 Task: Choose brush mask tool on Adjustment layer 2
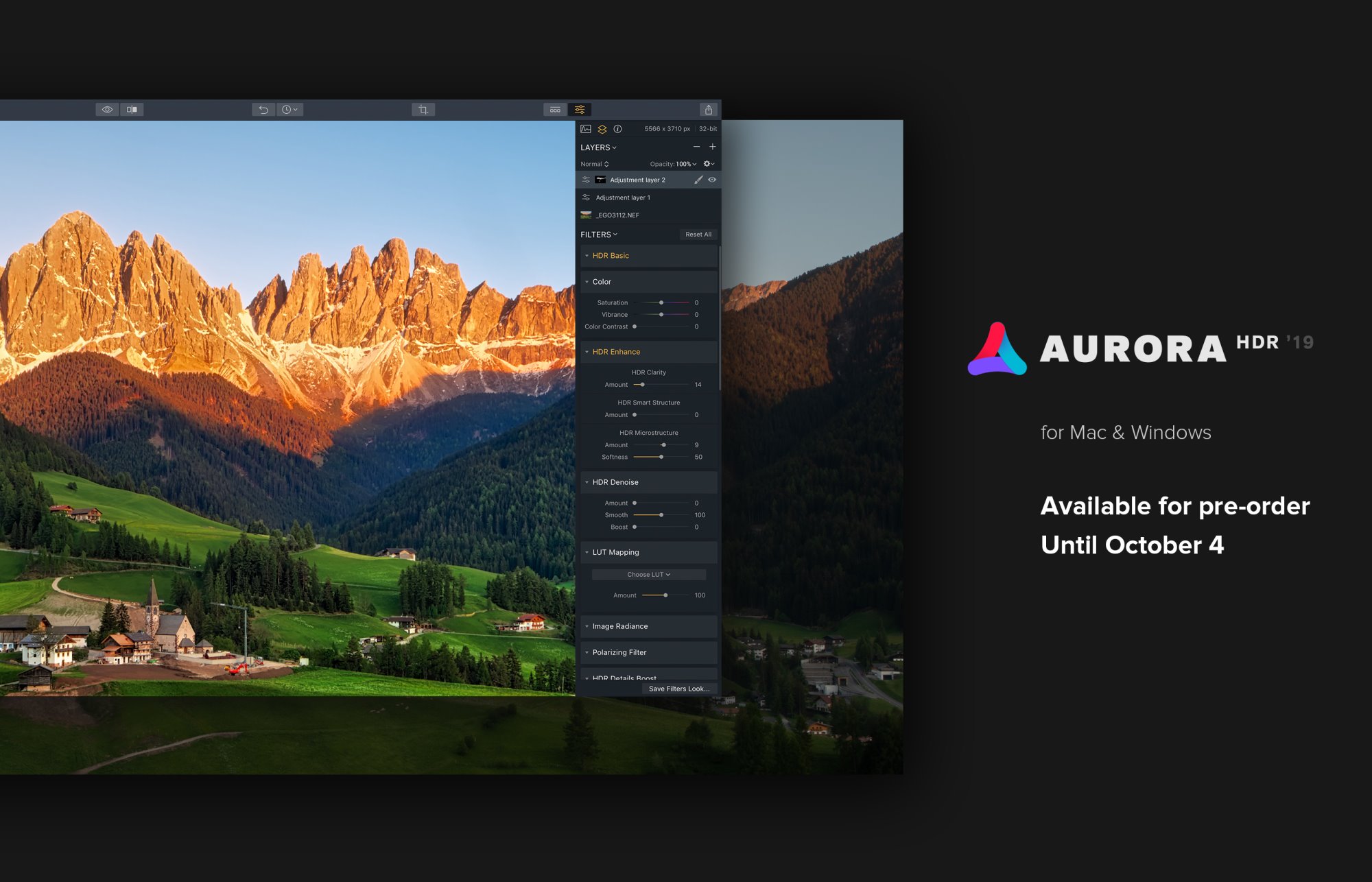coord(698,180)
